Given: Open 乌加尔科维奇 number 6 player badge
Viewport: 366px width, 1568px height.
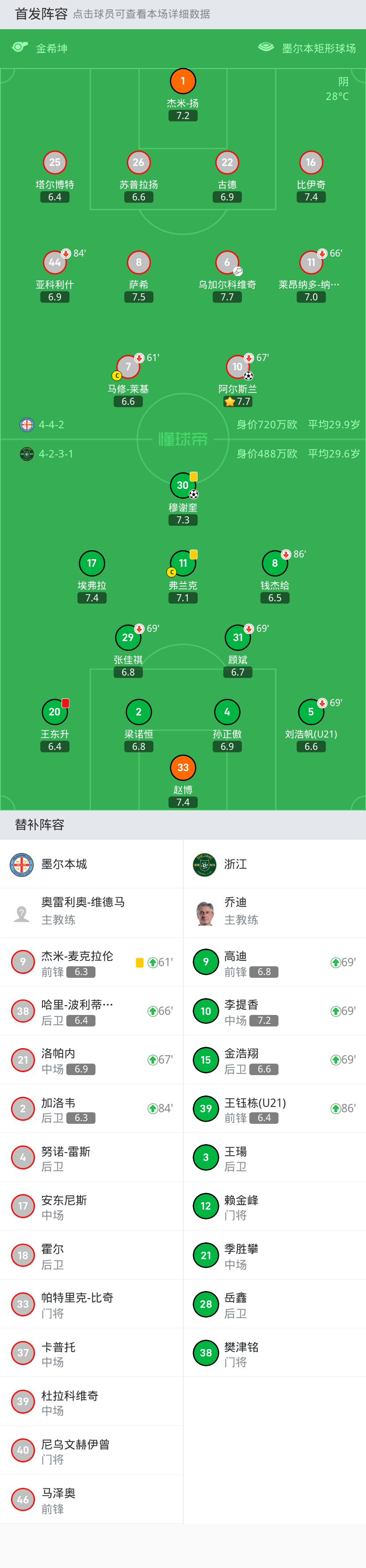Looking at the screenshot, I should click(x=227, y=262).
